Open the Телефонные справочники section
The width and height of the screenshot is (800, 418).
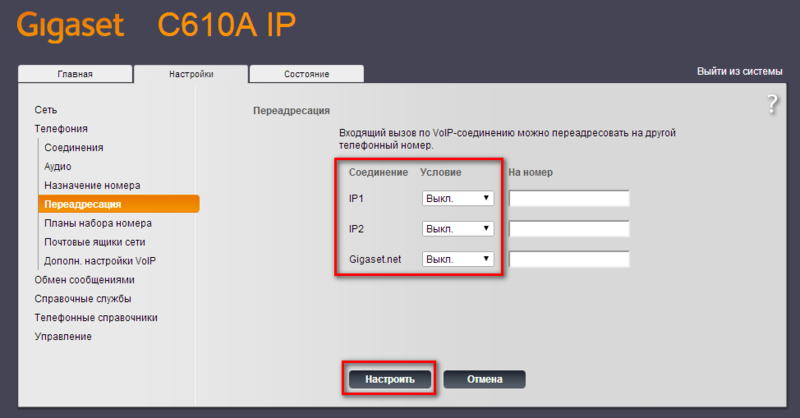coord(96,317)
